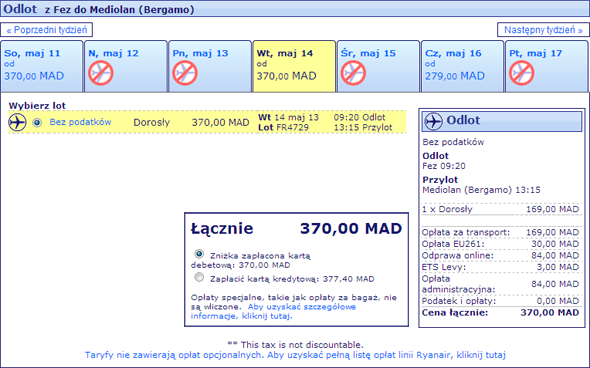590x368 pixels.
Task: Select the highlighted Wt, maj 14 tab
Action: pos(294,66)
